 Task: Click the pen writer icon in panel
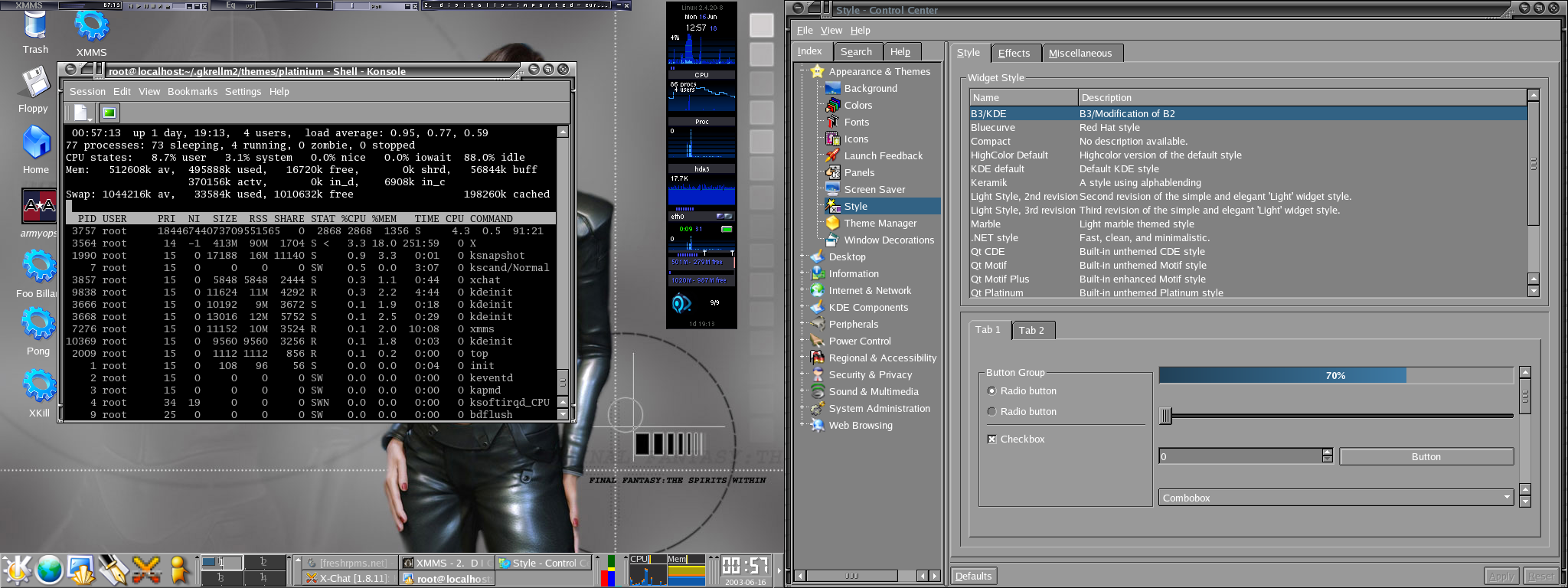tap(113, 570)
